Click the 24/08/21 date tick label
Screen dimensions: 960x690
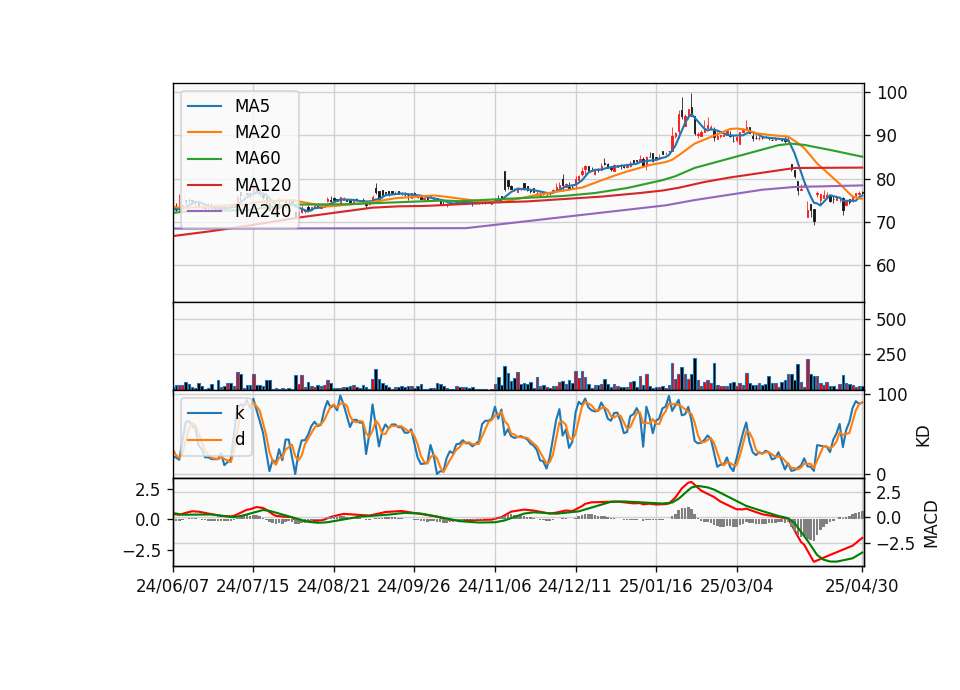[334, 586]
